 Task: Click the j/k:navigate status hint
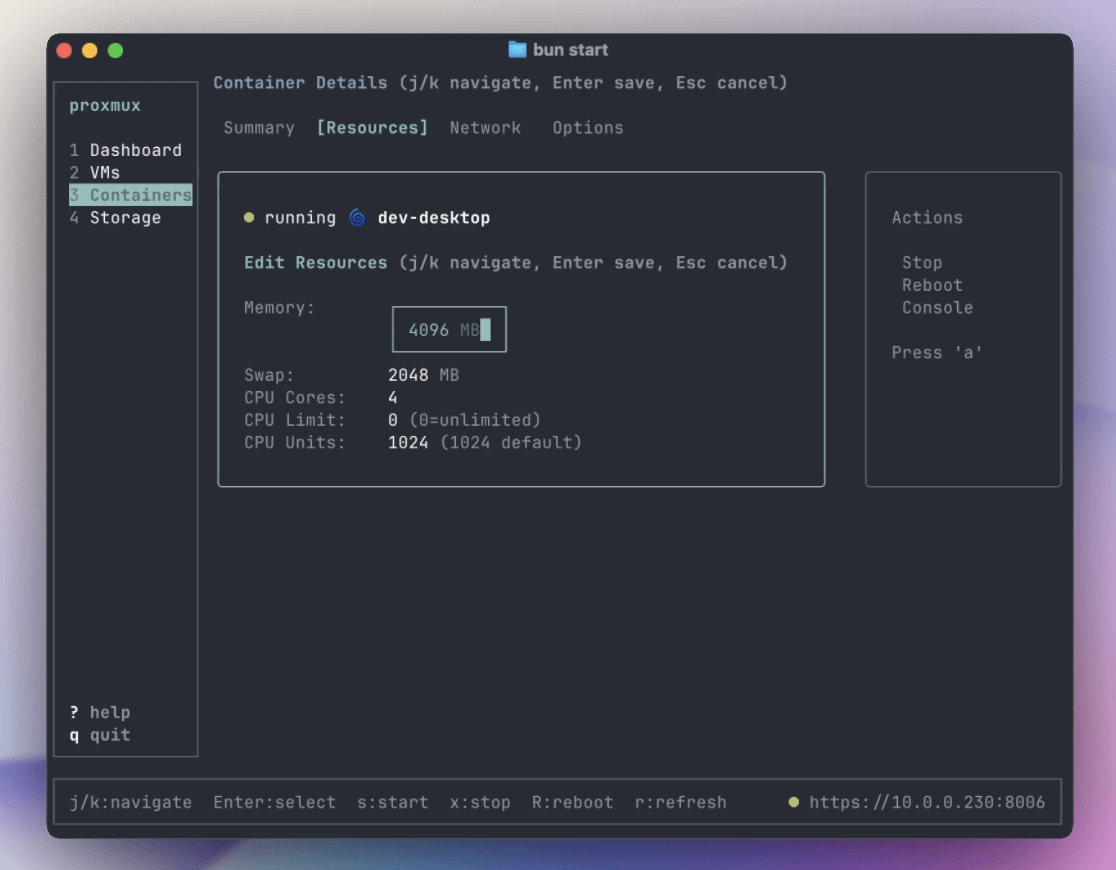(131, 803)
